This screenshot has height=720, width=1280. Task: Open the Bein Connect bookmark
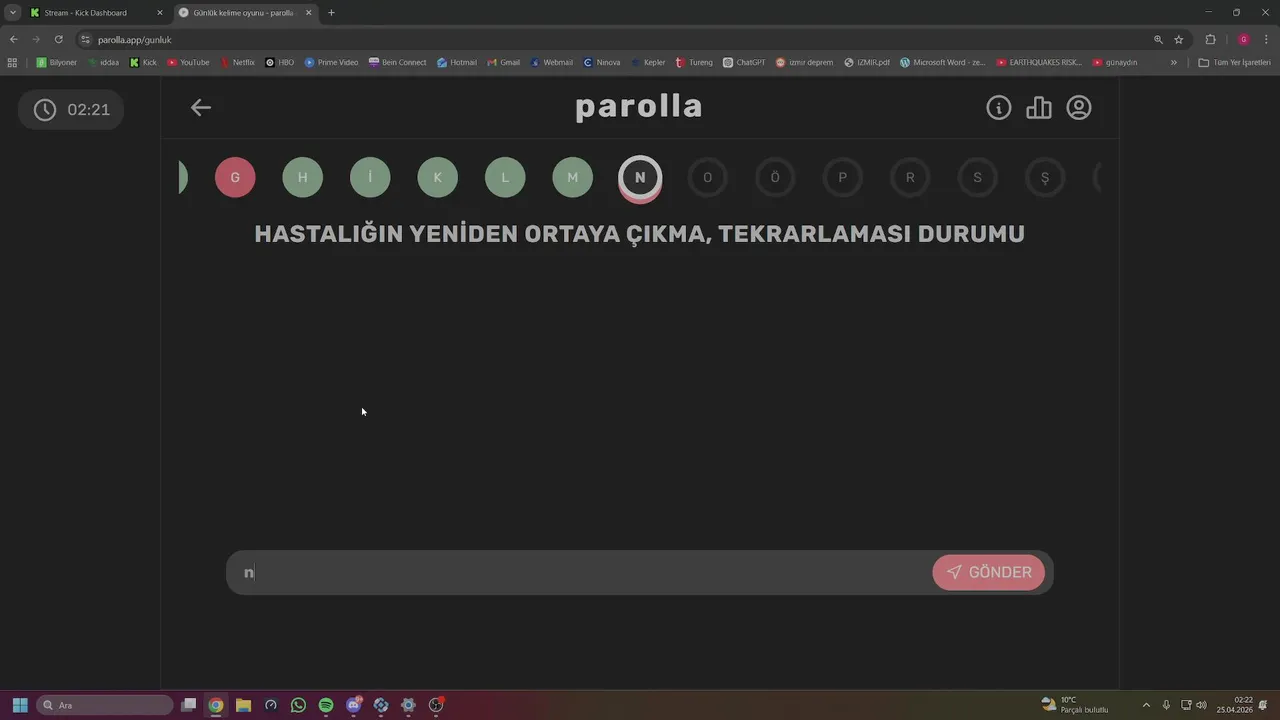point(397,62)
